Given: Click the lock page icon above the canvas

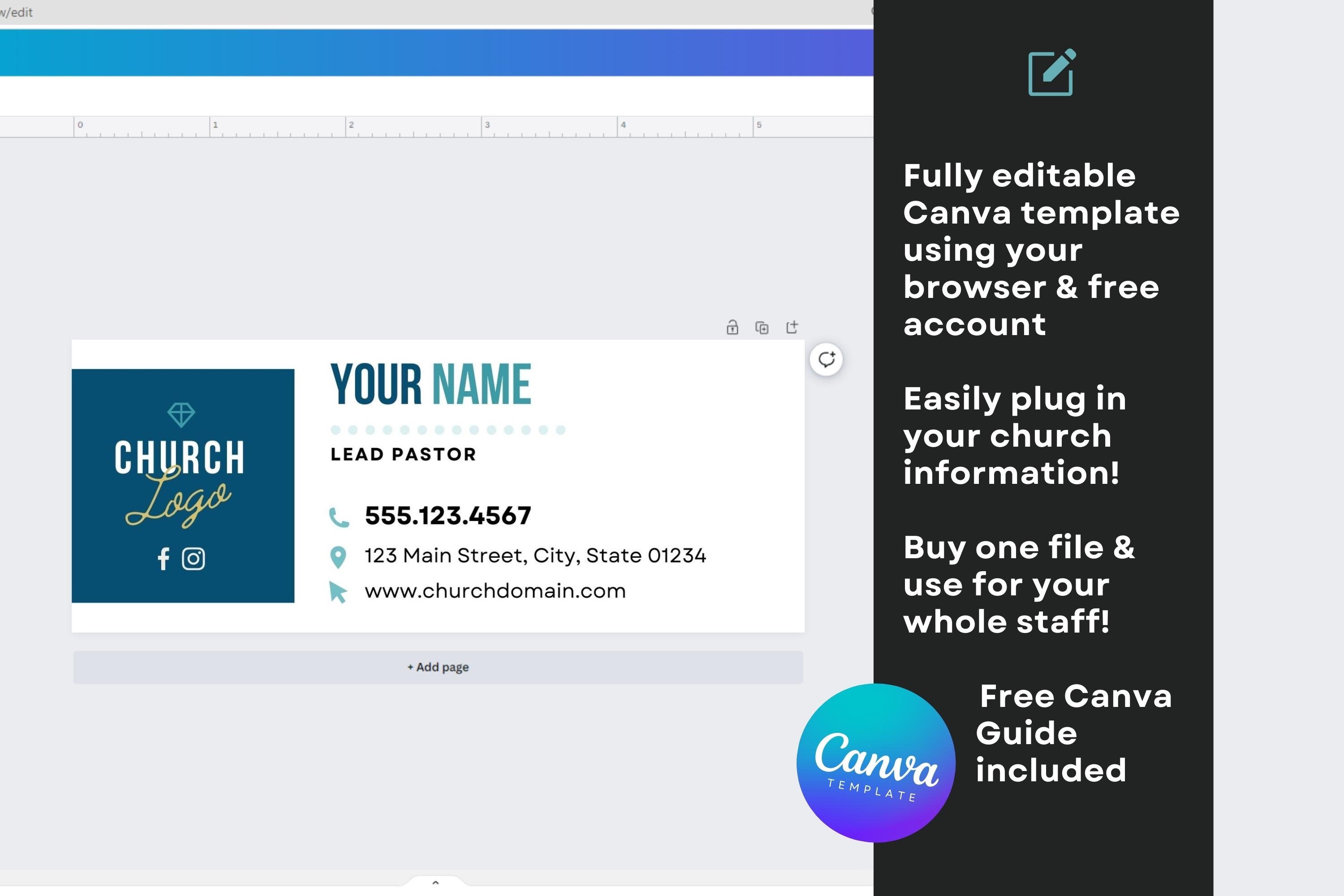Looking at the screenshot, I should pyautogui.click(x=732, y=327).
